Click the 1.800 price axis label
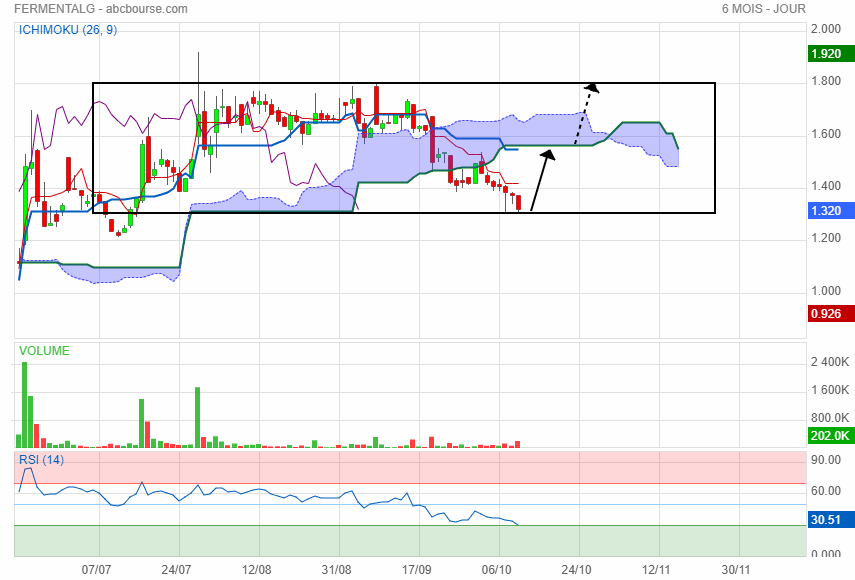 (826, 81)
